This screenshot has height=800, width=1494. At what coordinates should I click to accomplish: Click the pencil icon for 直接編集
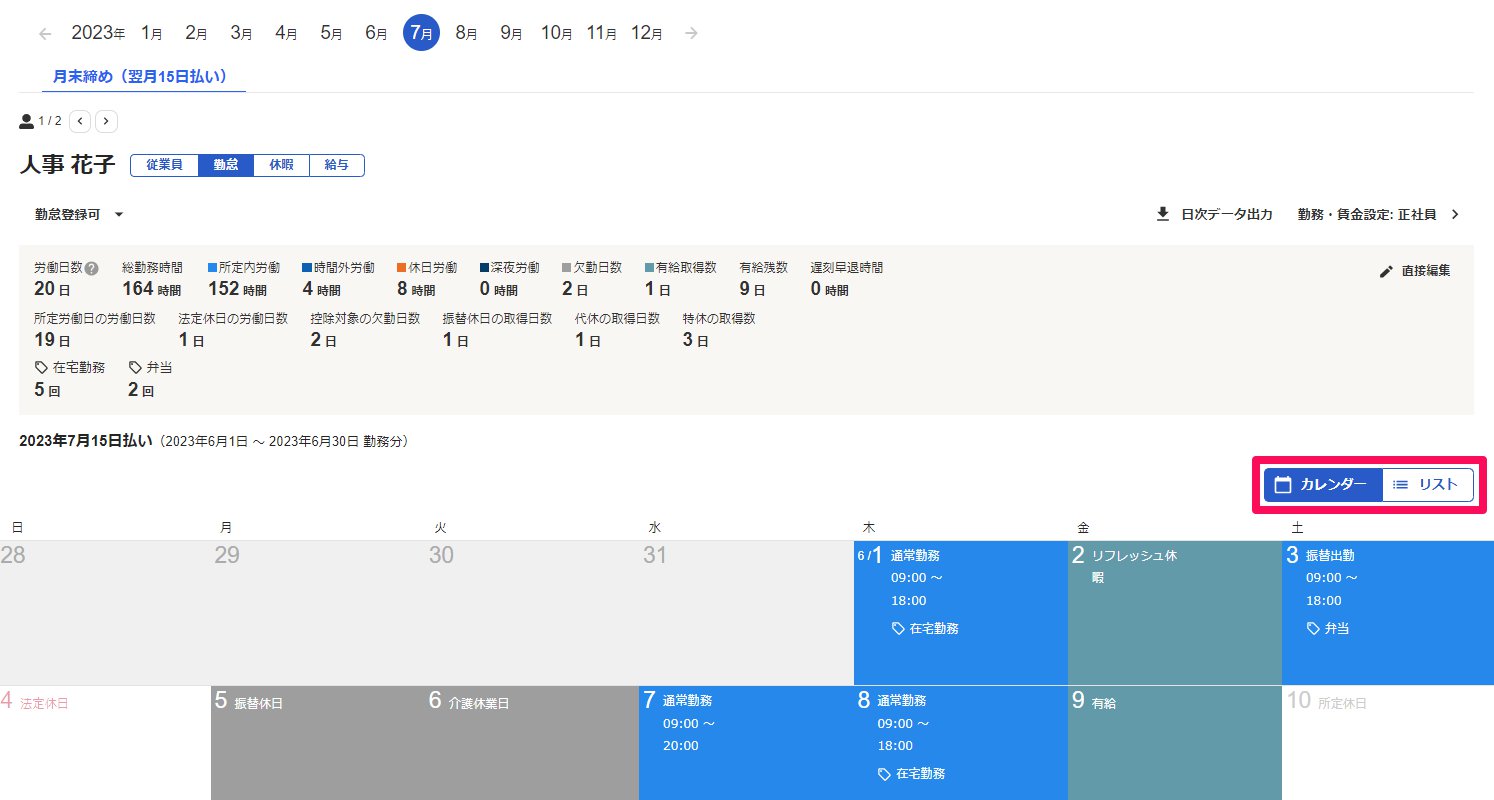point(1386,271)
